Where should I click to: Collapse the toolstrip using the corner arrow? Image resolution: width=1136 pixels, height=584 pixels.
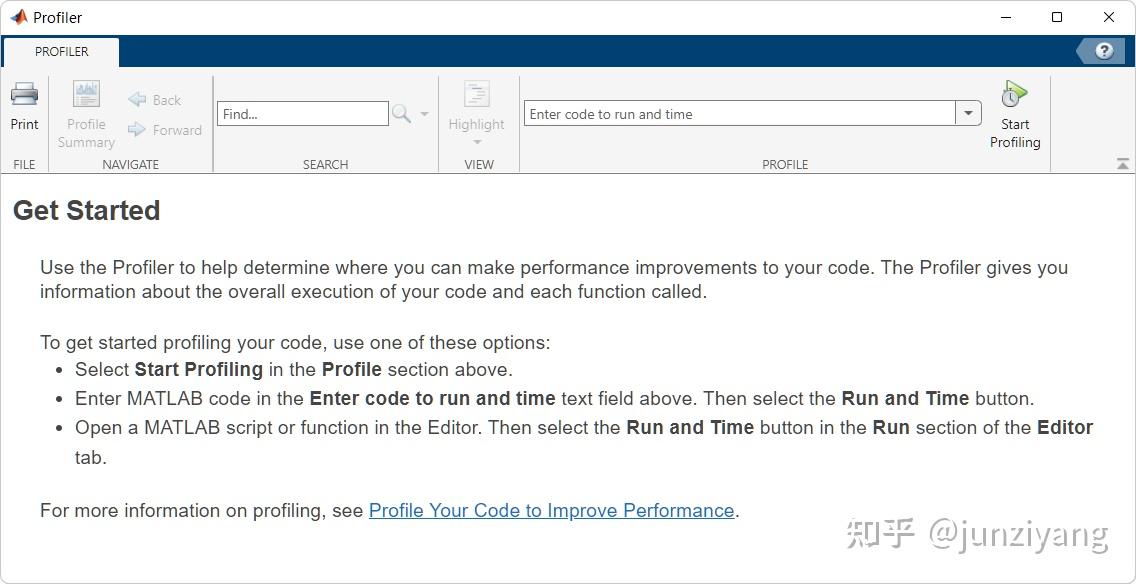click(x=1122, y=164)
